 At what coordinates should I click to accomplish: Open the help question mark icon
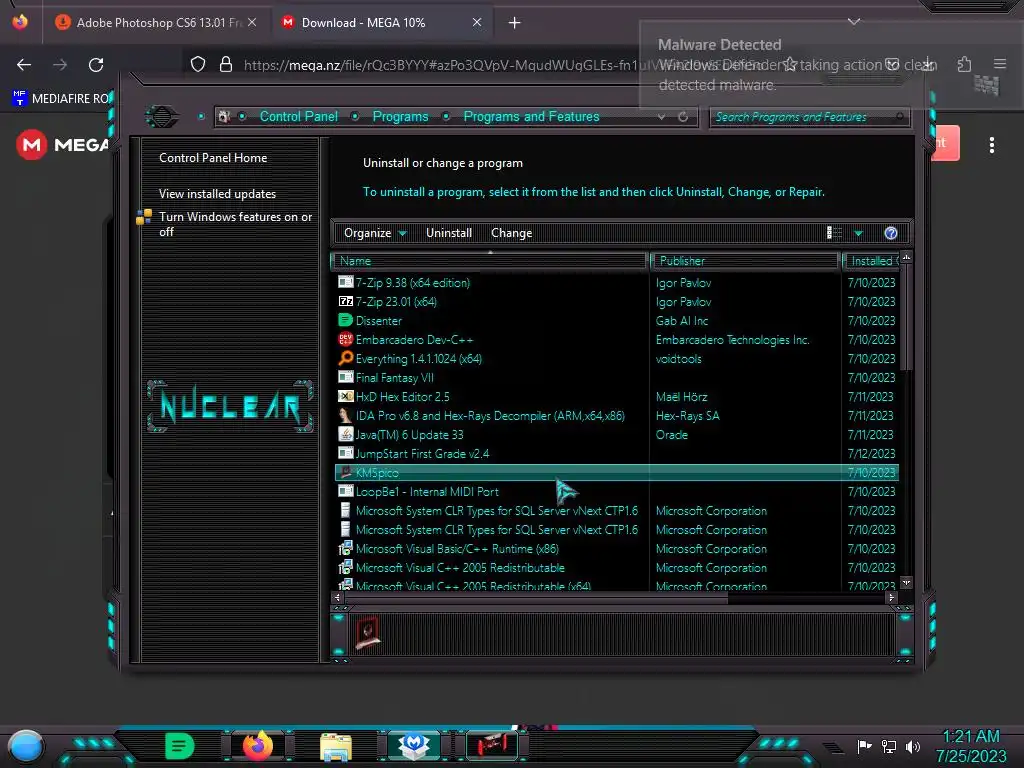point(891,233)
